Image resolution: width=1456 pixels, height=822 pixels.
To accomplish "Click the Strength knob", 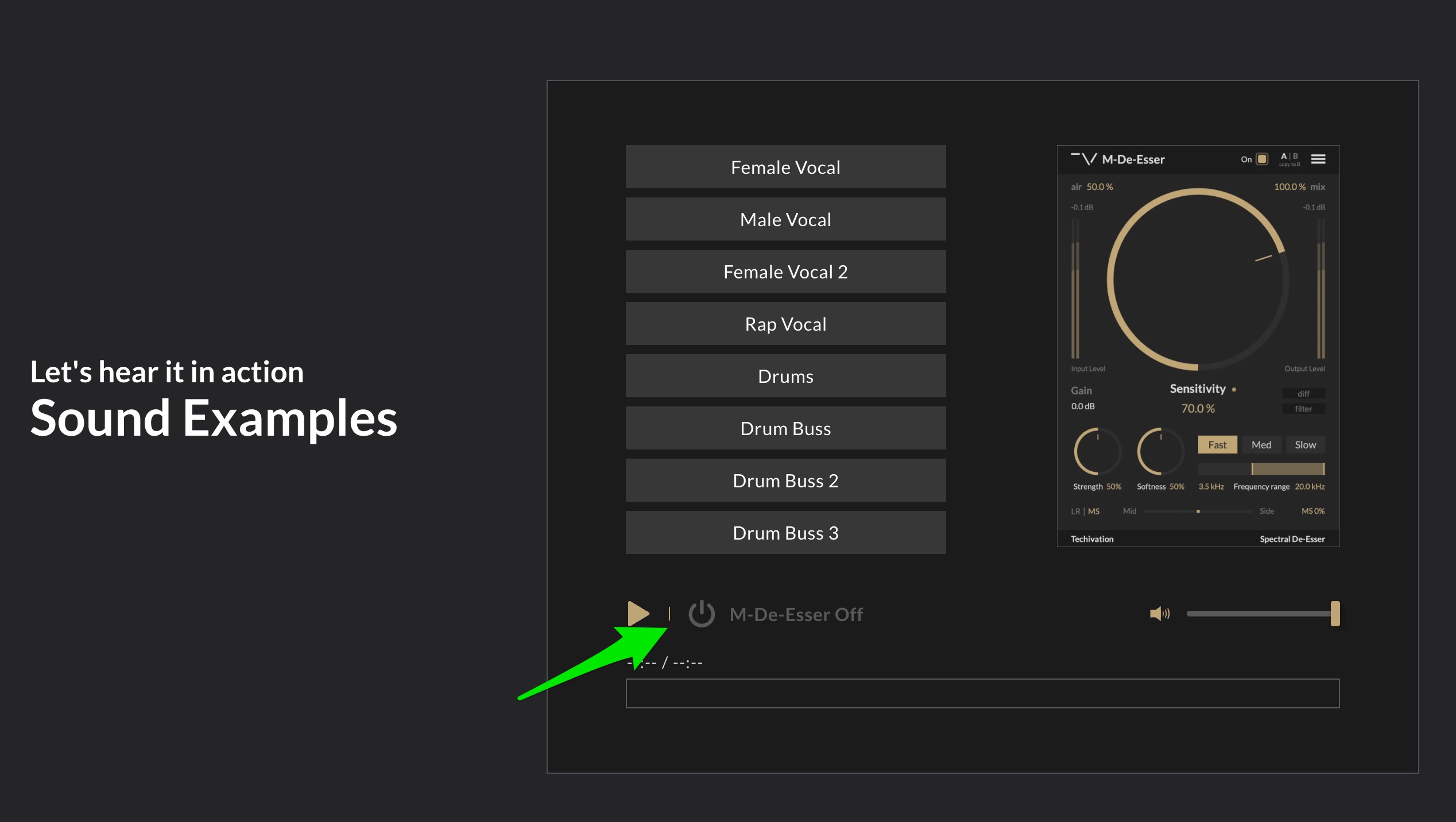I will coord(1097,452).
